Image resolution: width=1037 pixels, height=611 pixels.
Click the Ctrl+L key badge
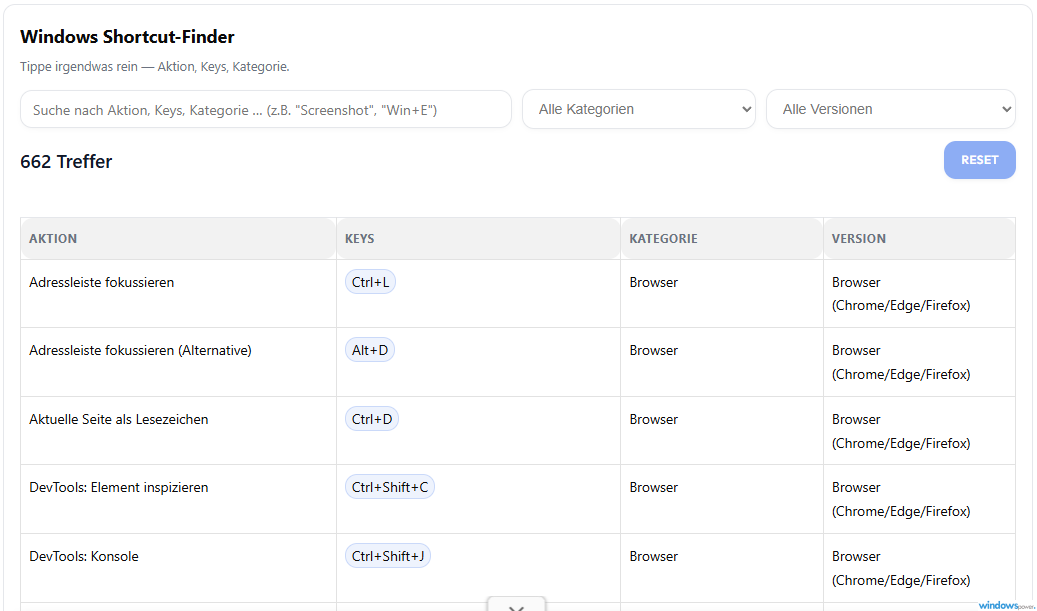[370, 282]
